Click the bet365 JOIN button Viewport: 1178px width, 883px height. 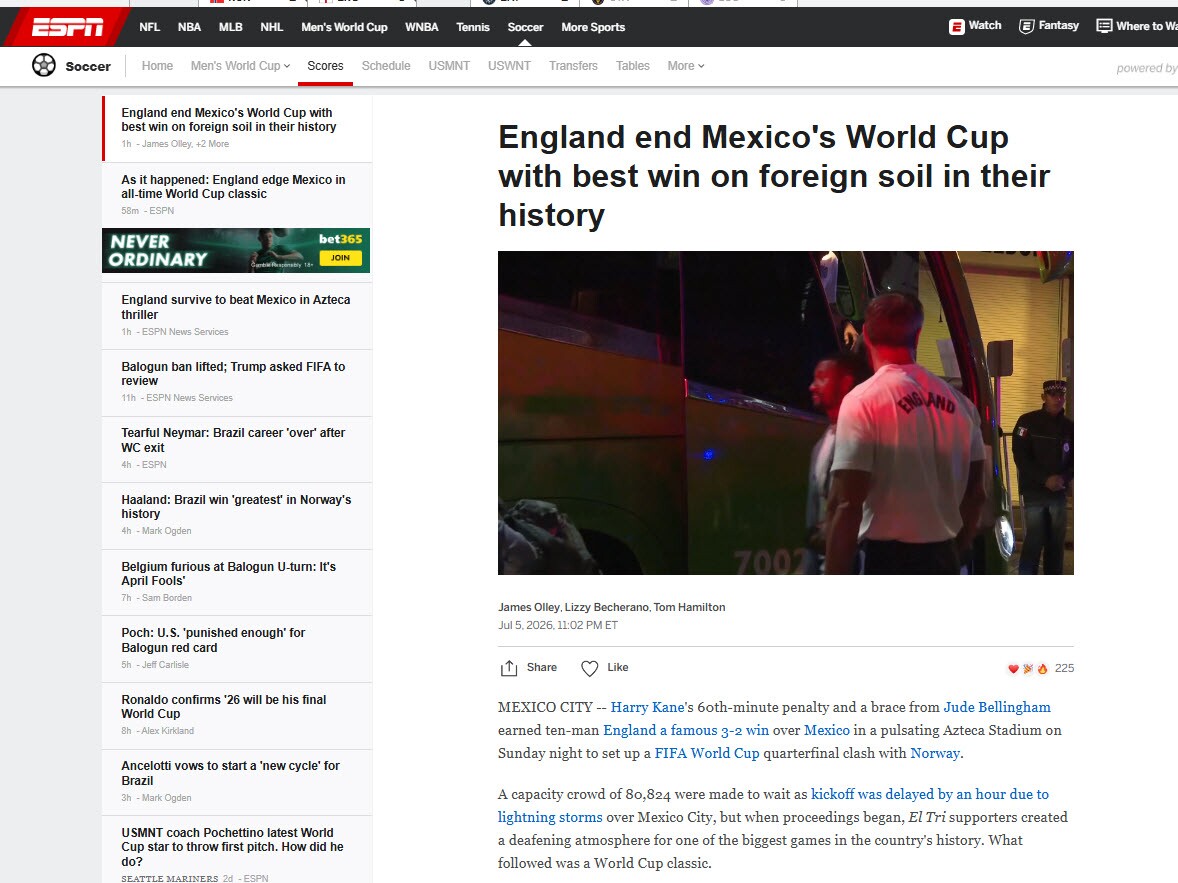[340, 258]
